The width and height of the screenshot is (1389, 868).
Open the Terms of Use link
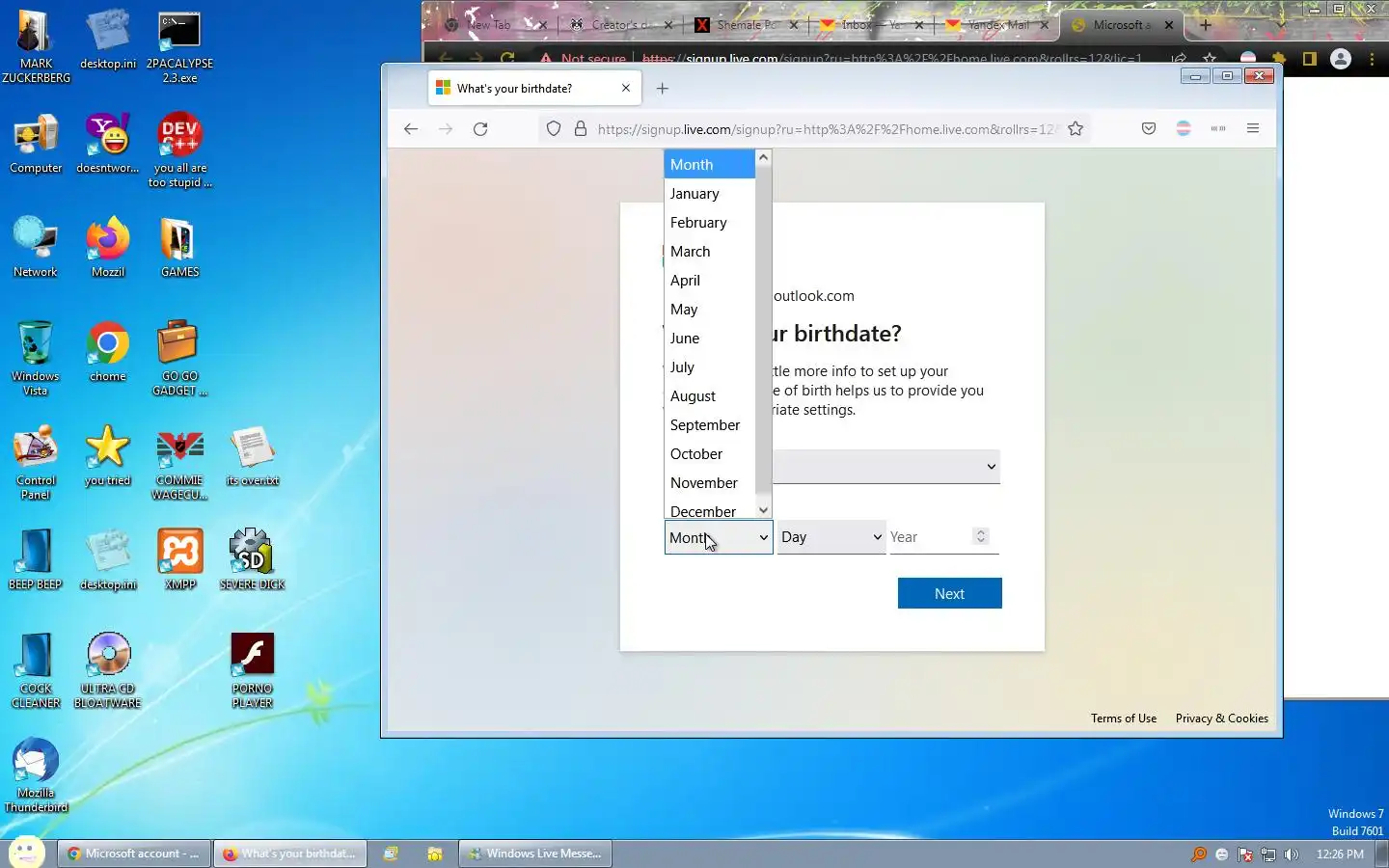[1124, 719]
